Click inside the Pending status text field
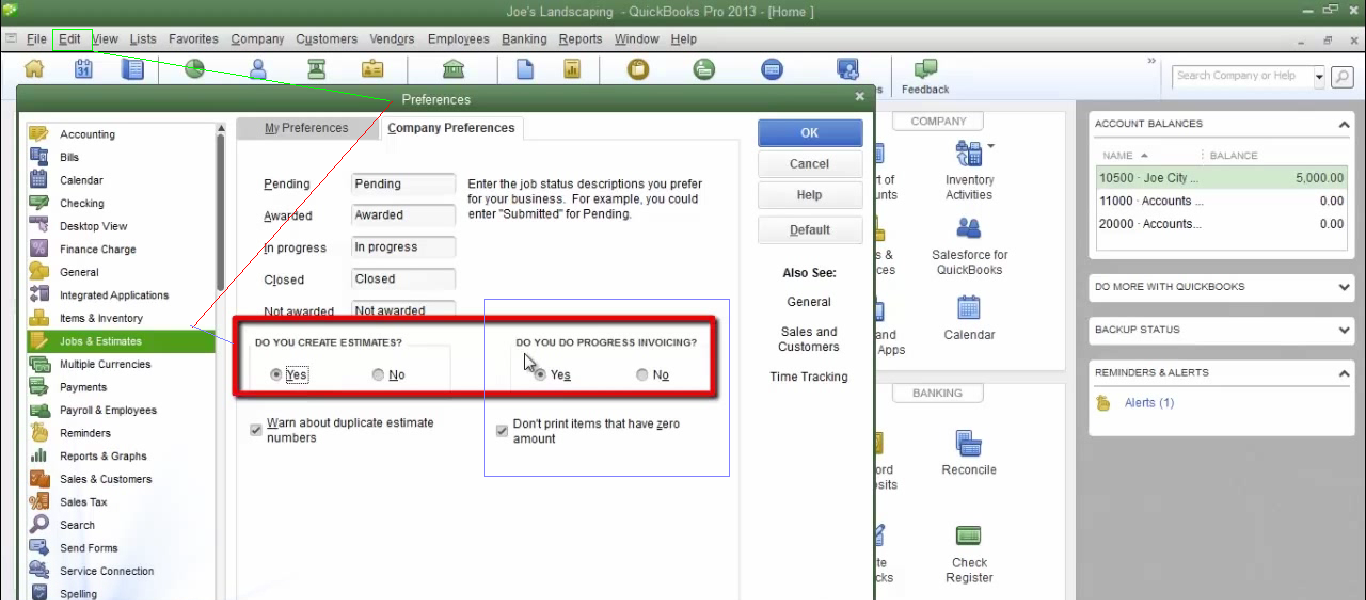1366x600 pixels. point(402,183)
